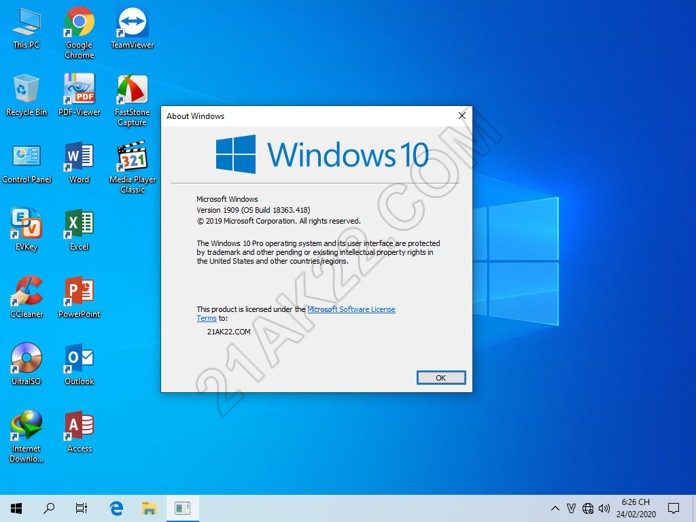
Task: Open the taskbar clock and date
Action: click(636, 508)
